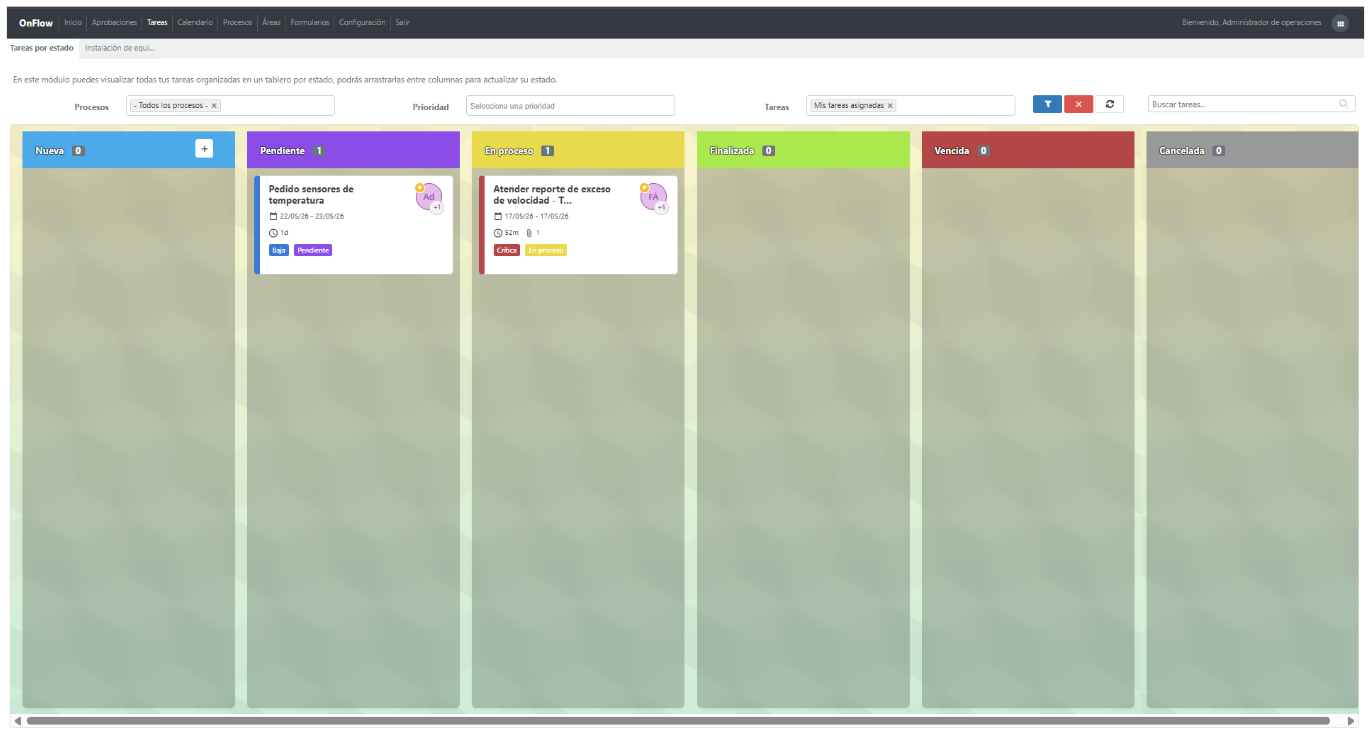Click the clock icon beside '1d'
Screen dimensions: 1369x739
273,233
